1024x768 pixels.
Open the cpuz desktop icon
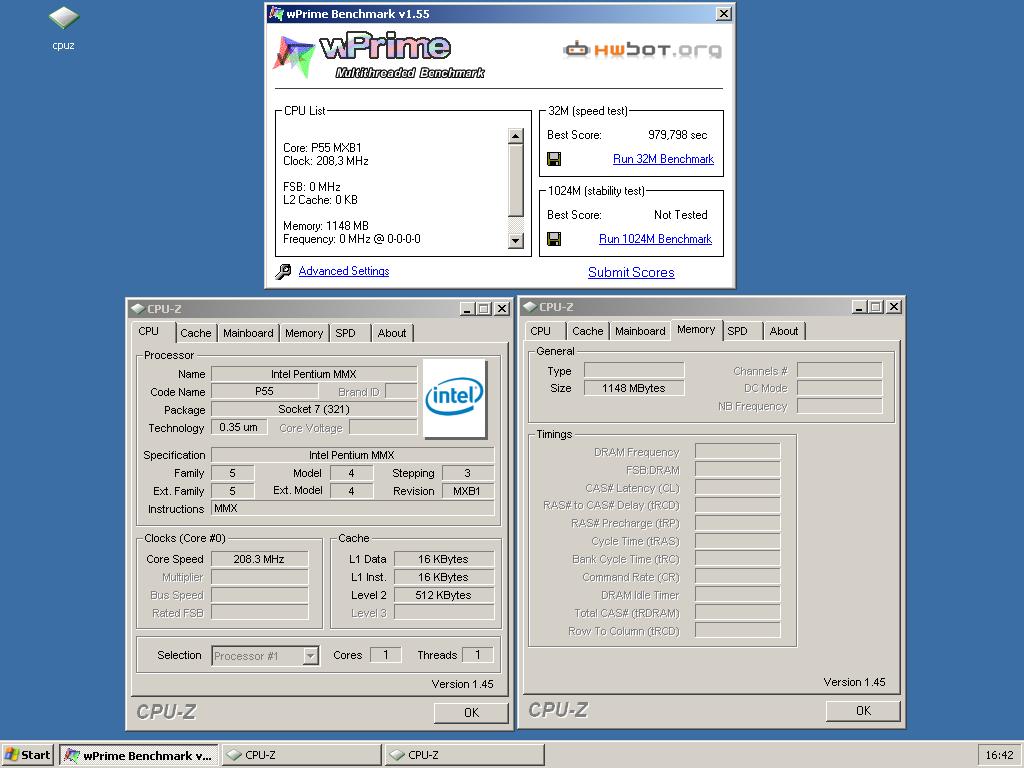pyautogui.click(x=63, y=27)
